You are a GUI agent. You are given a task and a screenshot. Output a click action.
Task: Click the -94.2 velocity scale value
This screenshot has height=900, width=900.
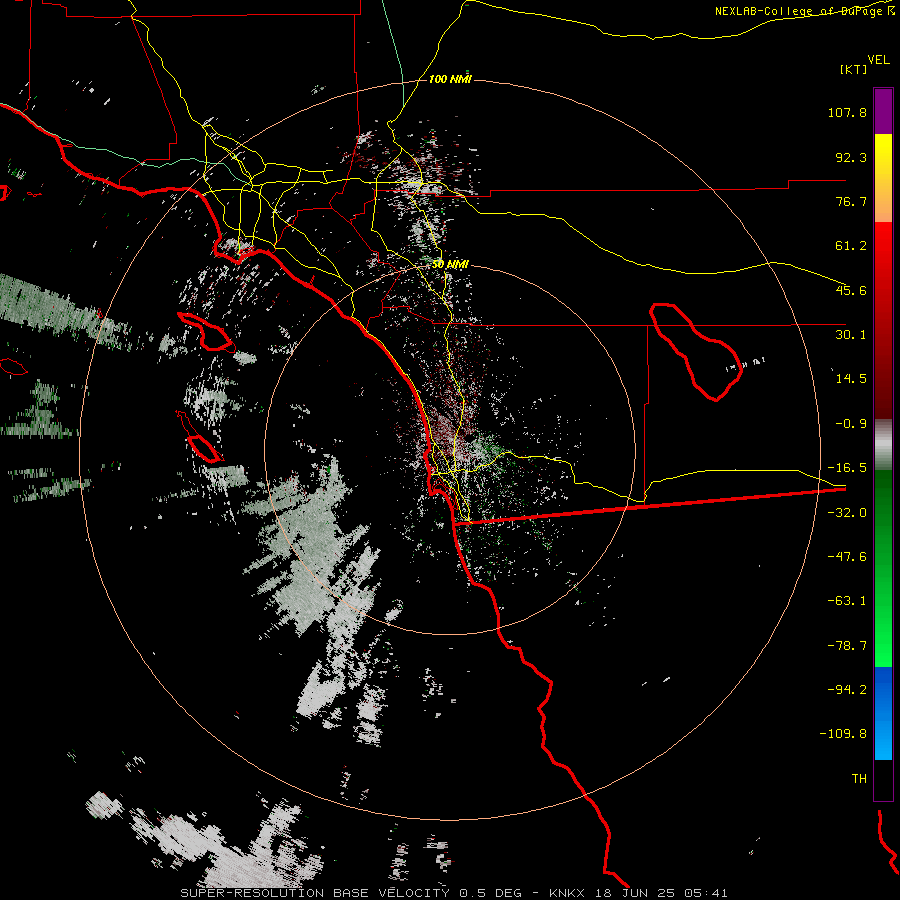pyautogui.click(x=847, y=690)
